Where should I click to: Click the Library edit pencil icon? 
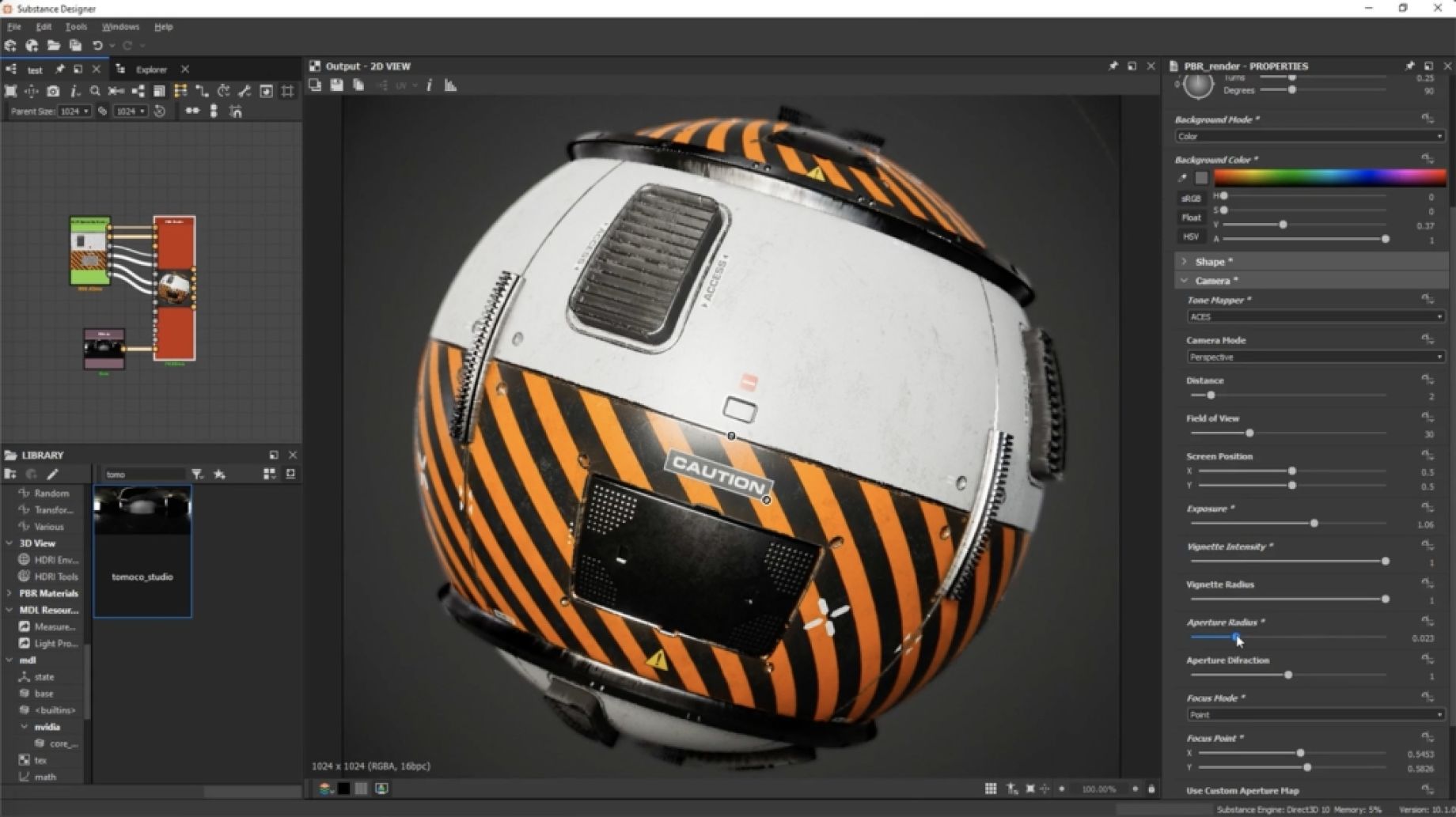[x=52, y=475]
